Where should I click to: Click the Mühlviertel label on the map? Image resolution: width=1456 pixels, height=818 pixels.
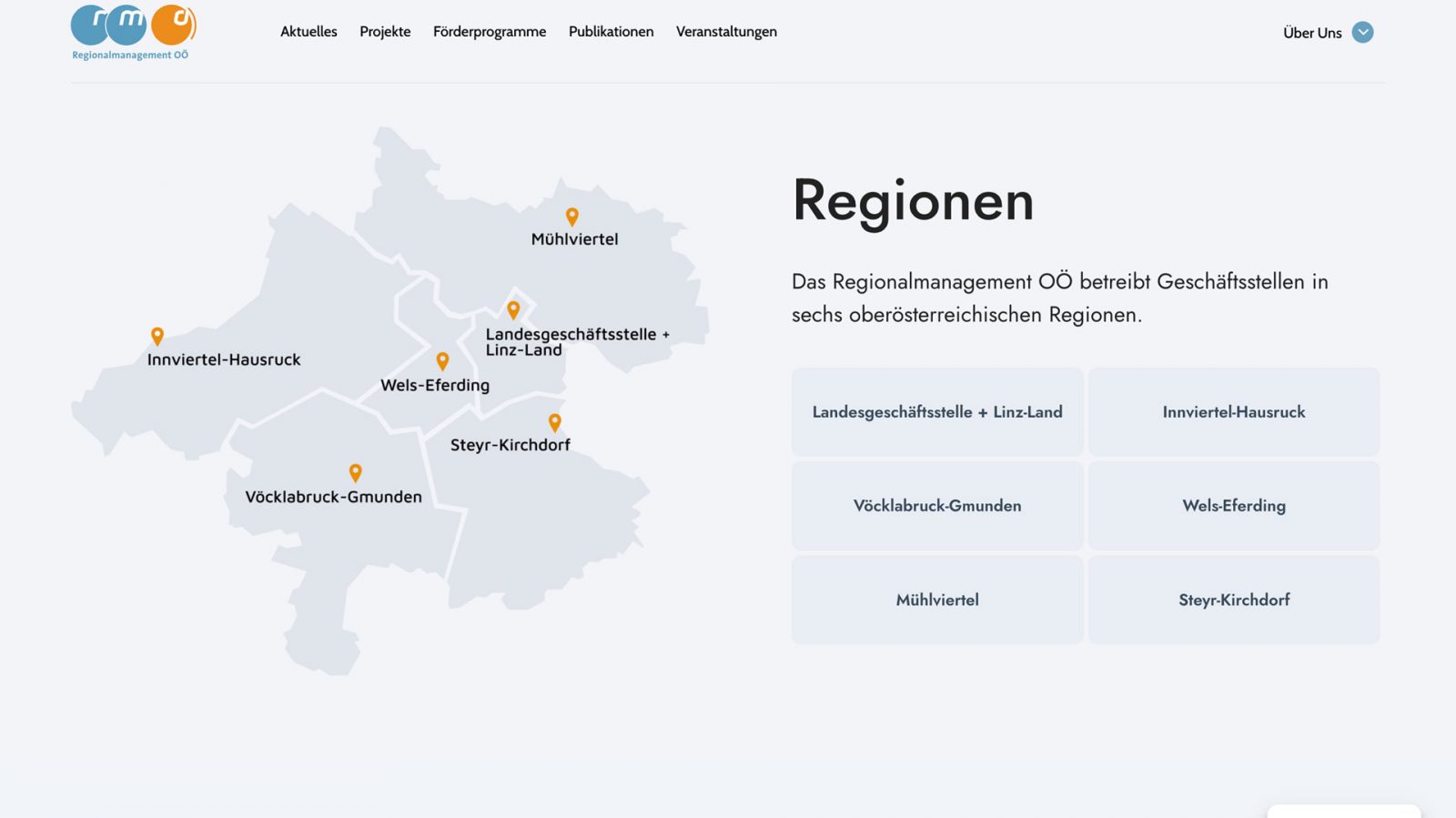click(574, 239)
